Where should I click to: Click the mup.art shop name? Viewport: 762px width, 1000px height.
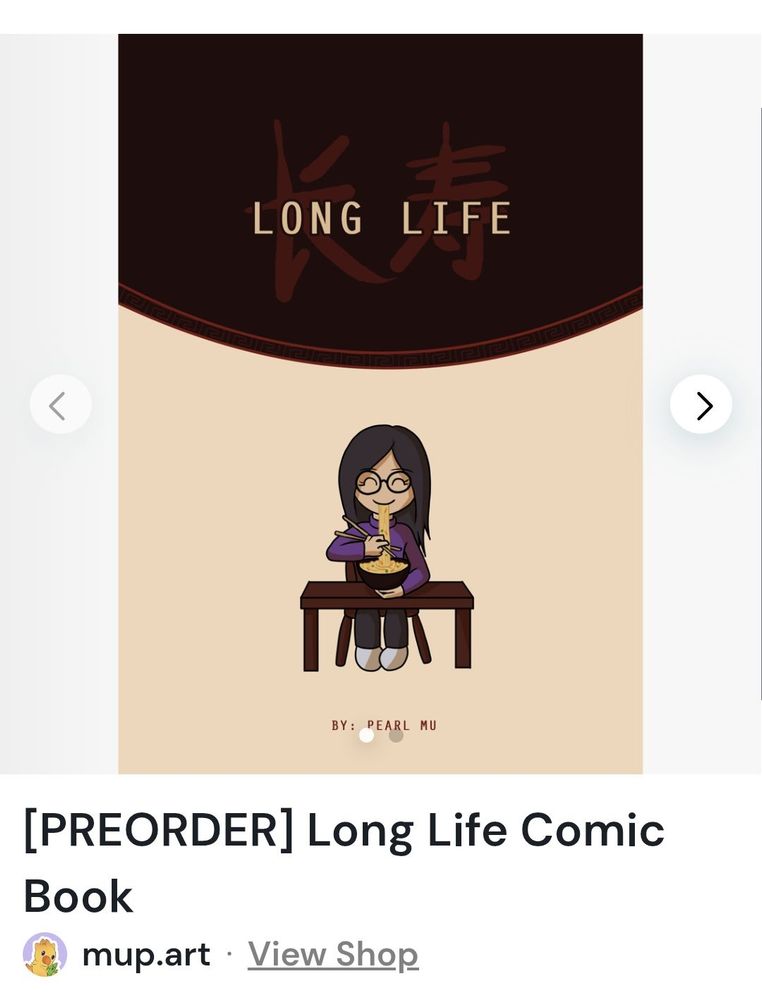coord(146,955)
